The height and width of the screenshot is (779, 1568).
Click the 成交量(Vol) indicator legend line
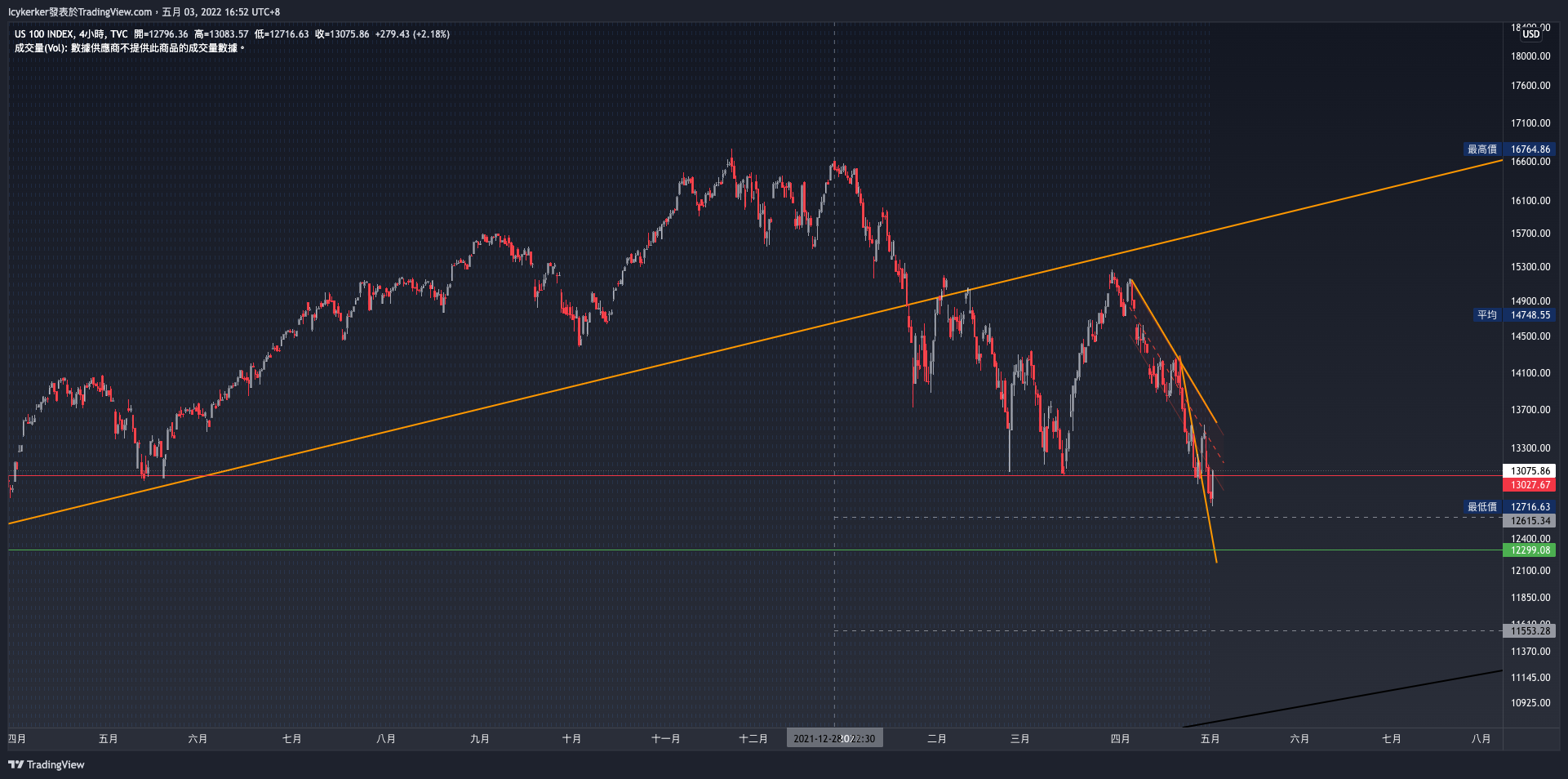click(129, 48)
